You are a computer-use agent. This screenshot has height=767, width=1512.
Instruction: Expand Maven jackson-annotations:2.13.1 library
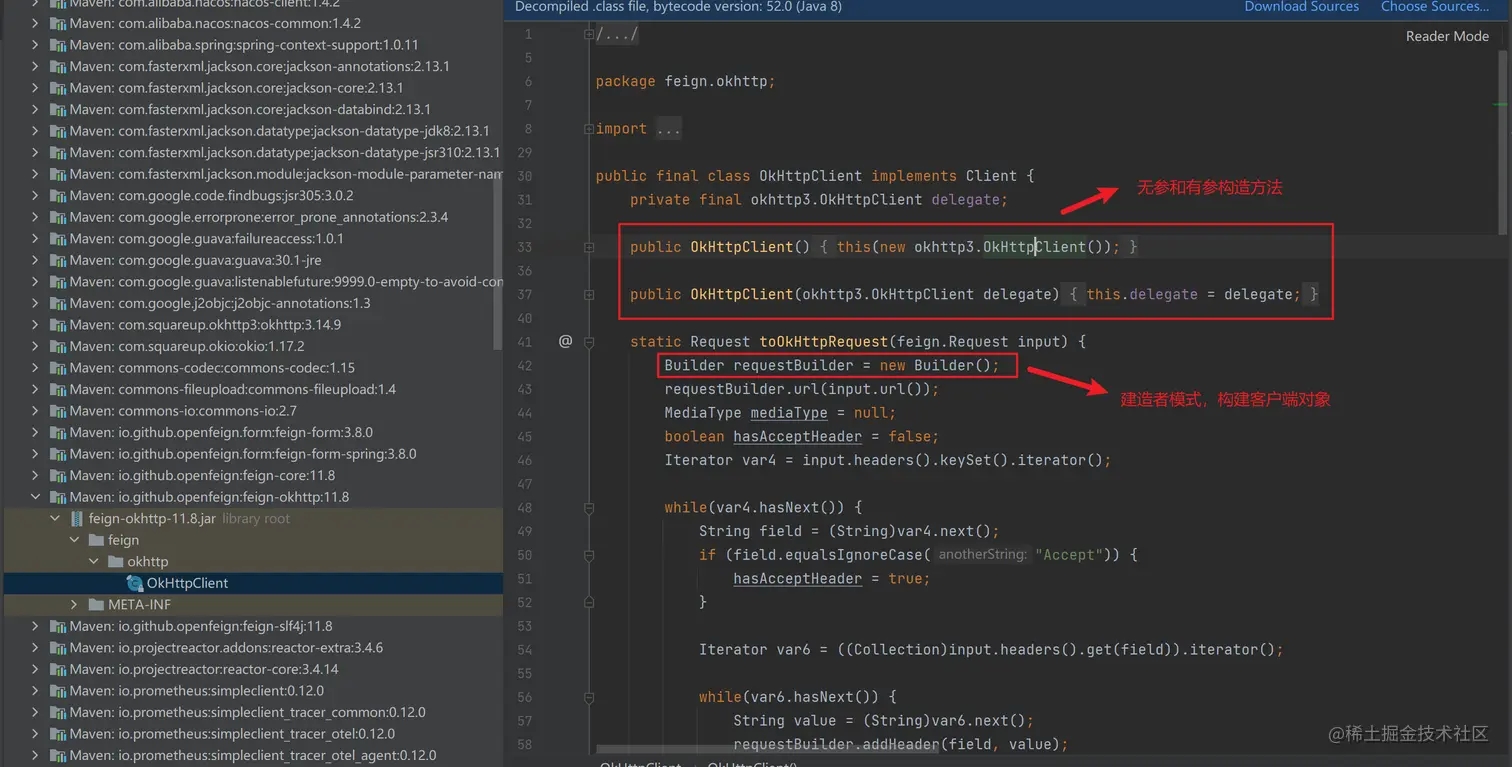point(35,66)
